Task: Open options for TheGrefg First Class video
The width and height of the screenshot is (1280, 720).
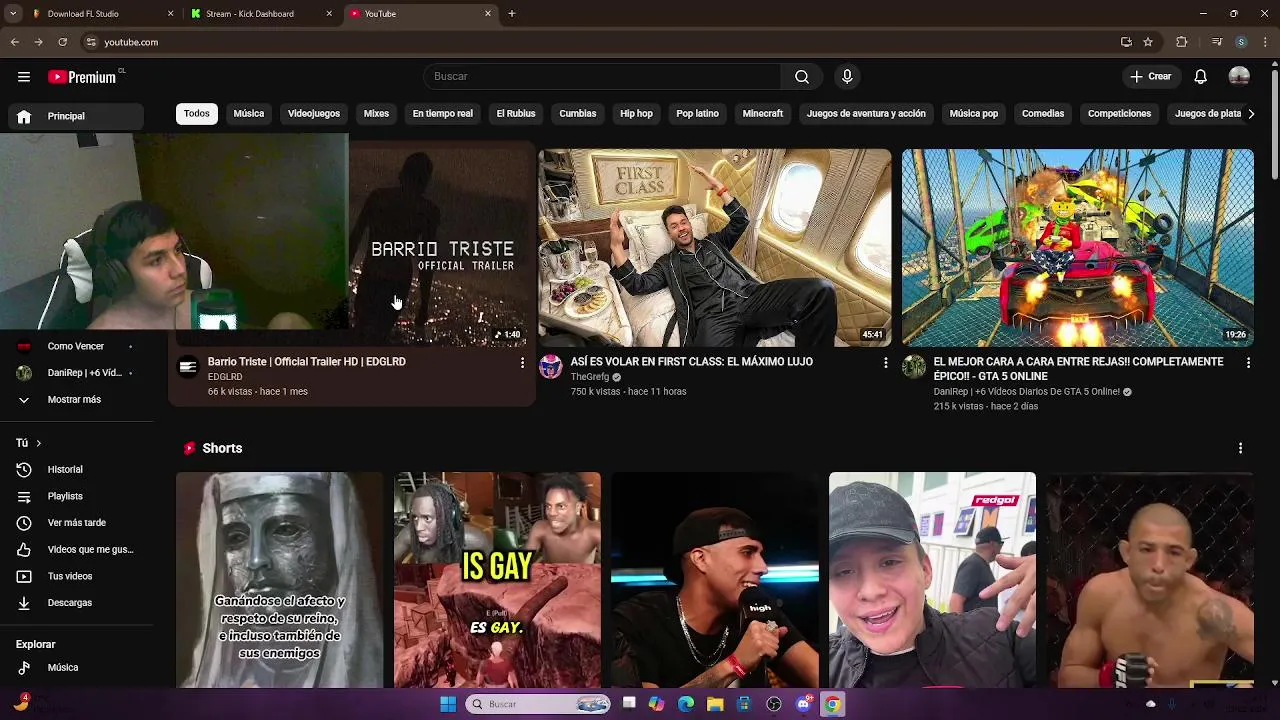Action: tap(885, 363)
